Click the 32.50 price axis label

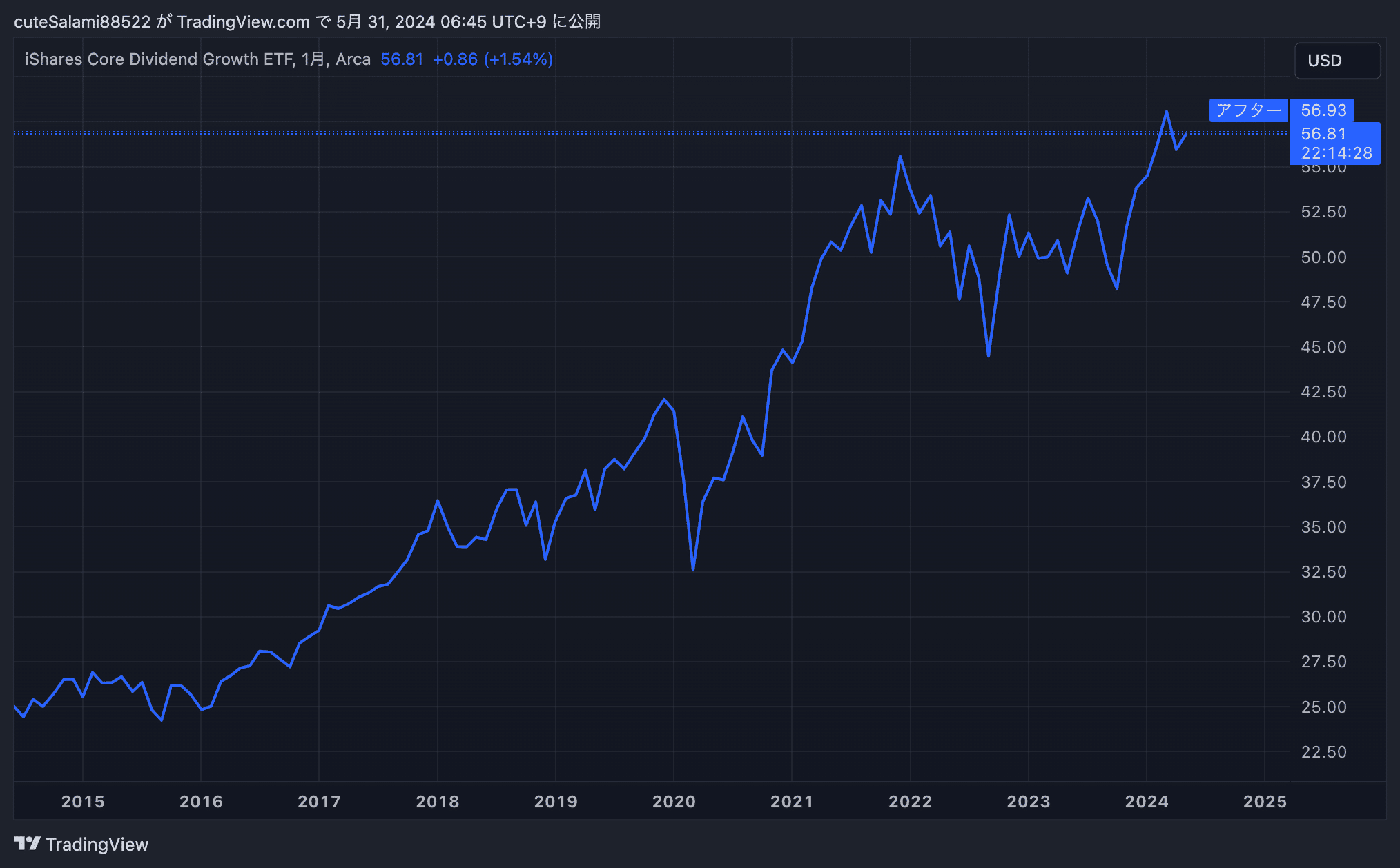[1323, 572]
